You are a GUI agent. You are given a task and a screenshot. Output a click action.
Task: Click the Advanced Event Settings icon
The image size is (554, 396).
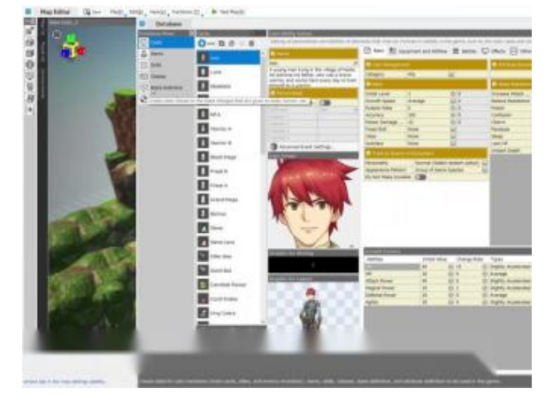[274, 146]
